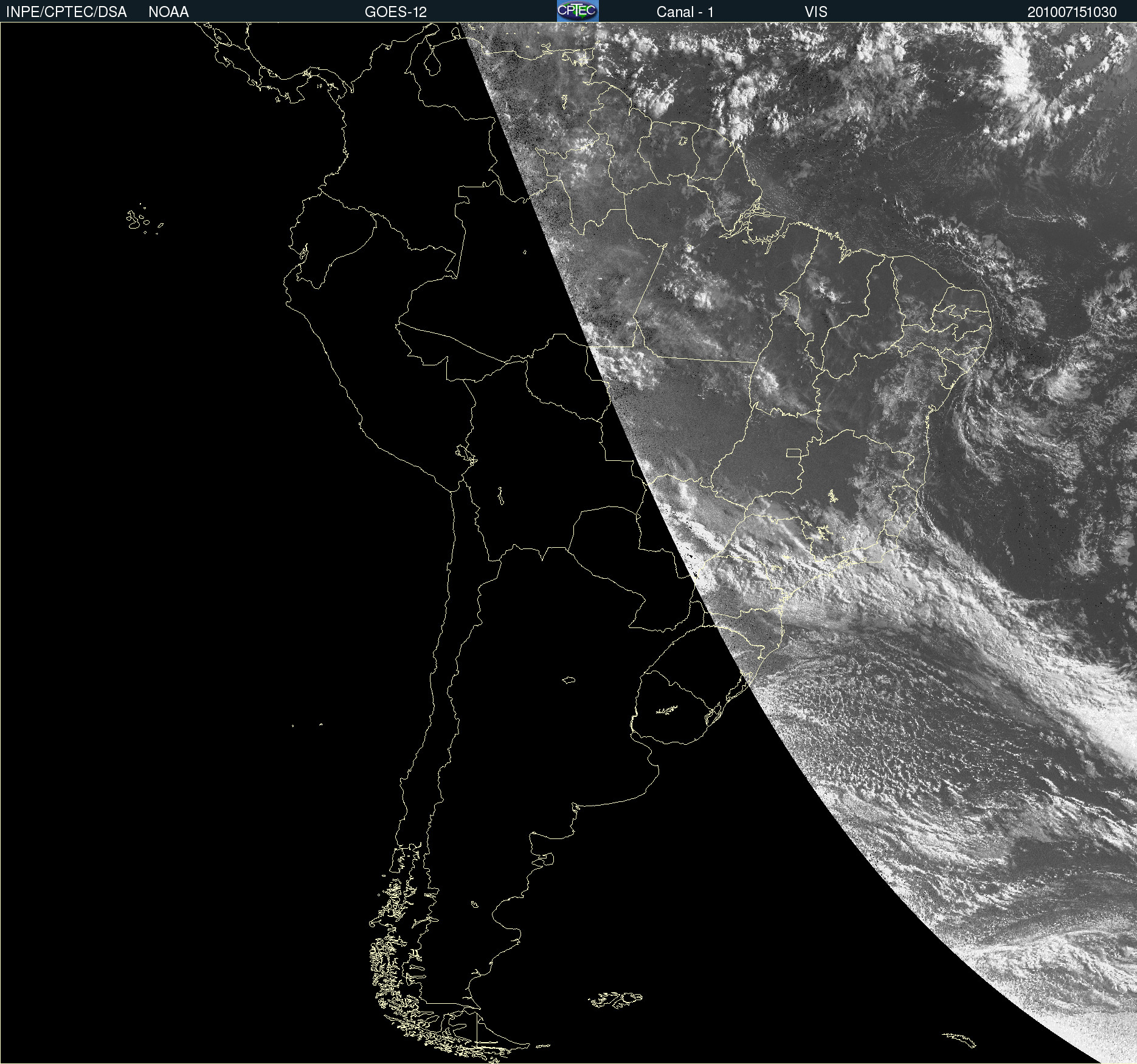Click the CPTEC logo in header

578,11
